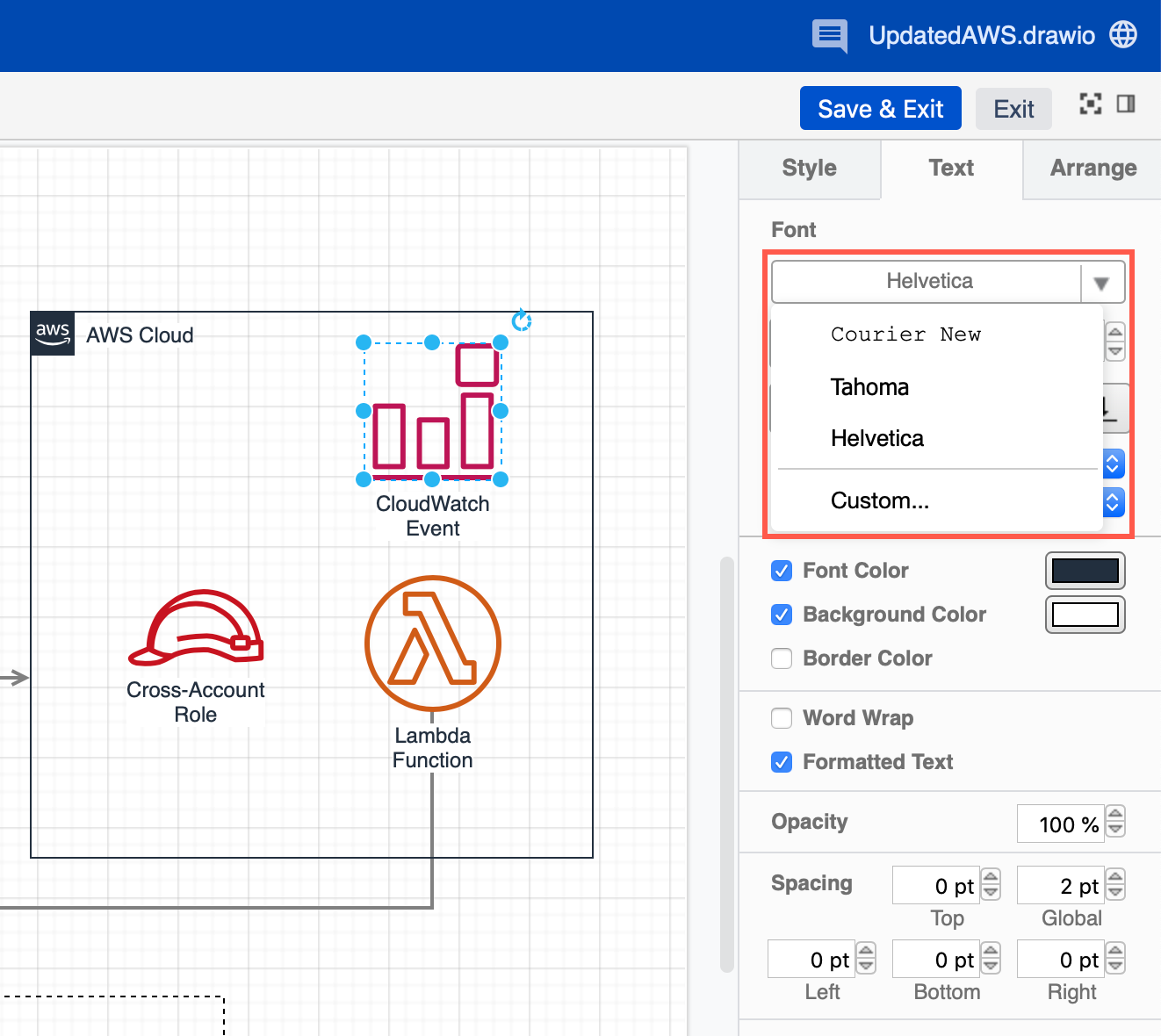The image size is (1161, 1036).
Task: Click the comment icon beside the filename
Action: (829, 36)
